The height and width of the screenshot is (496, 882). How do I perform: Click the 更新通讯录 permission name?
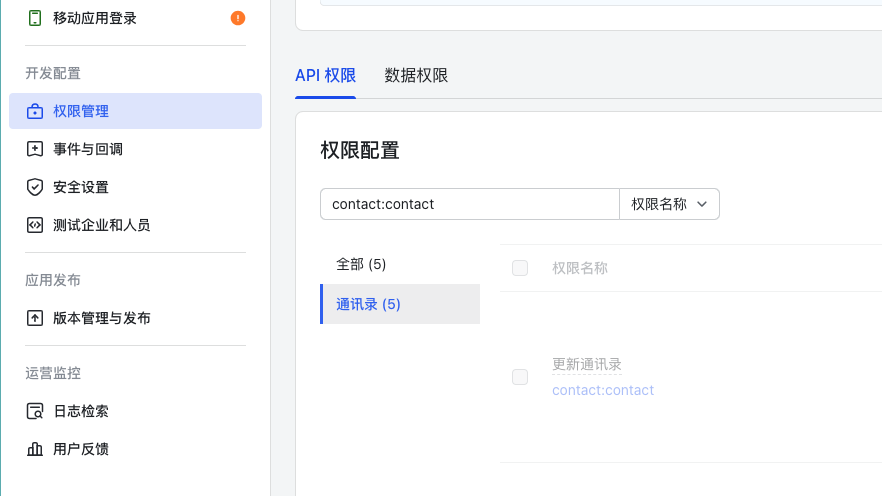[587, 364]
